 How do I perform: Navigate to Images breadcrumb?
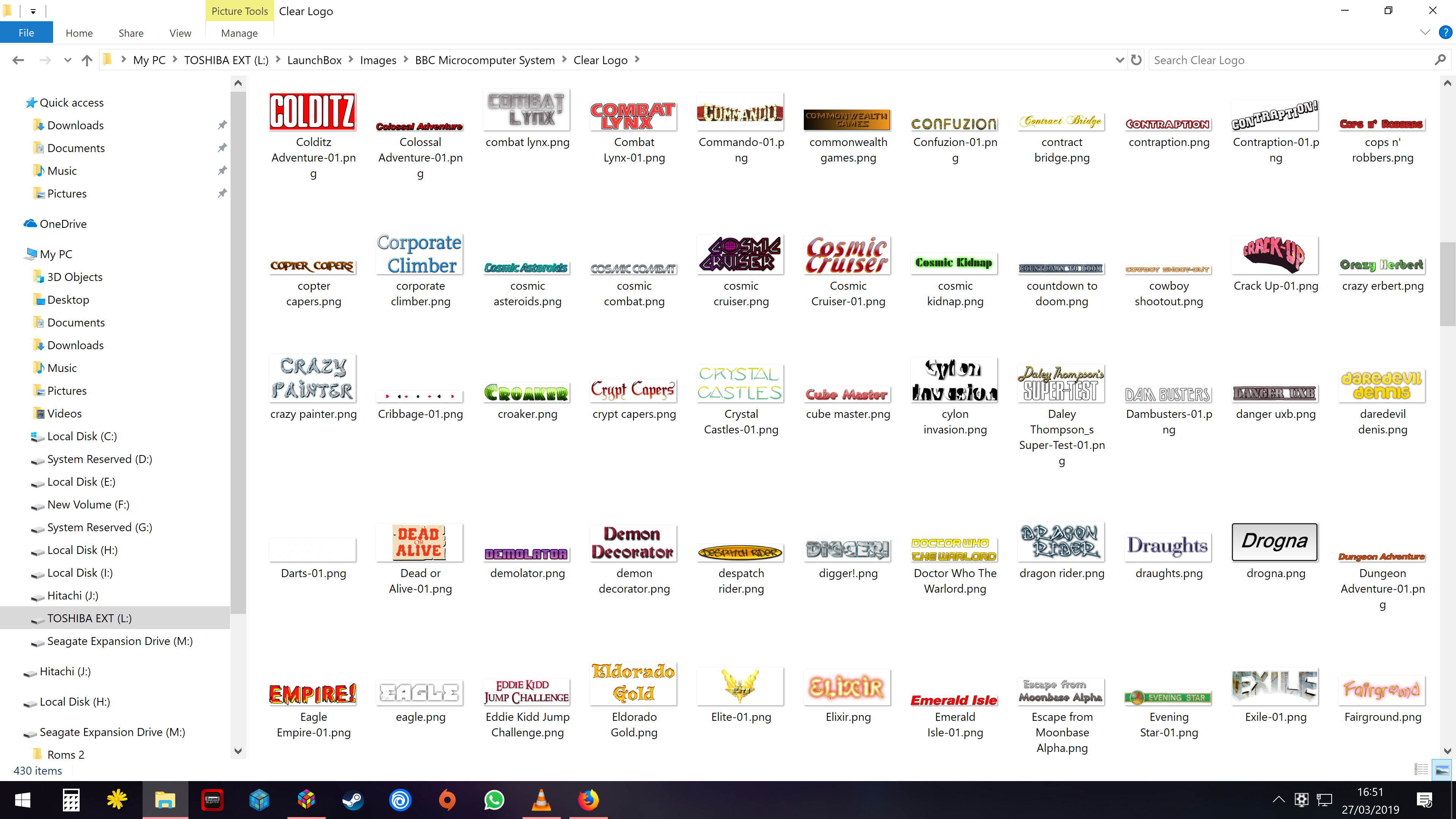[378, 60]
